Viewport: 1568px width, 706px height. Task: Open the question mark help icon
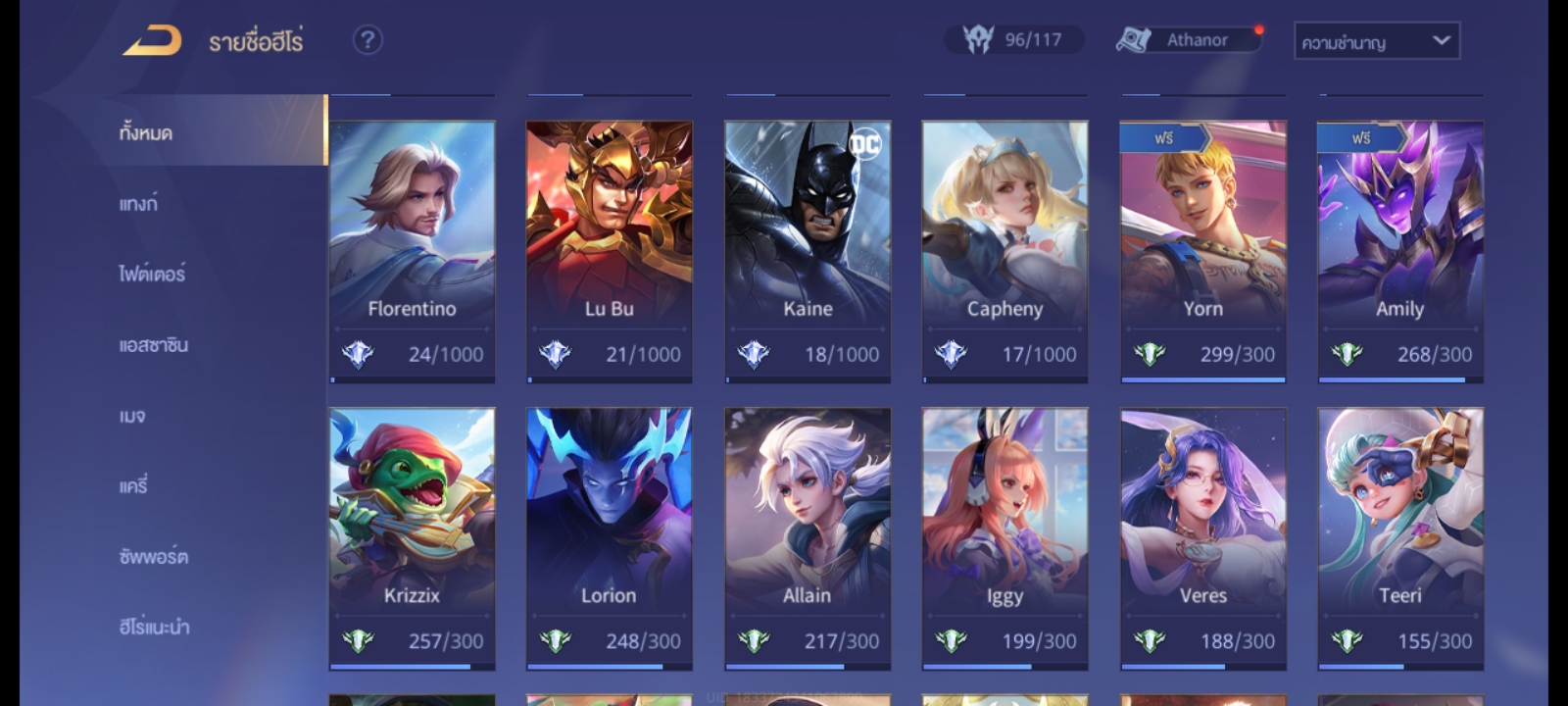pyautogui.click(x=367, y=40)
